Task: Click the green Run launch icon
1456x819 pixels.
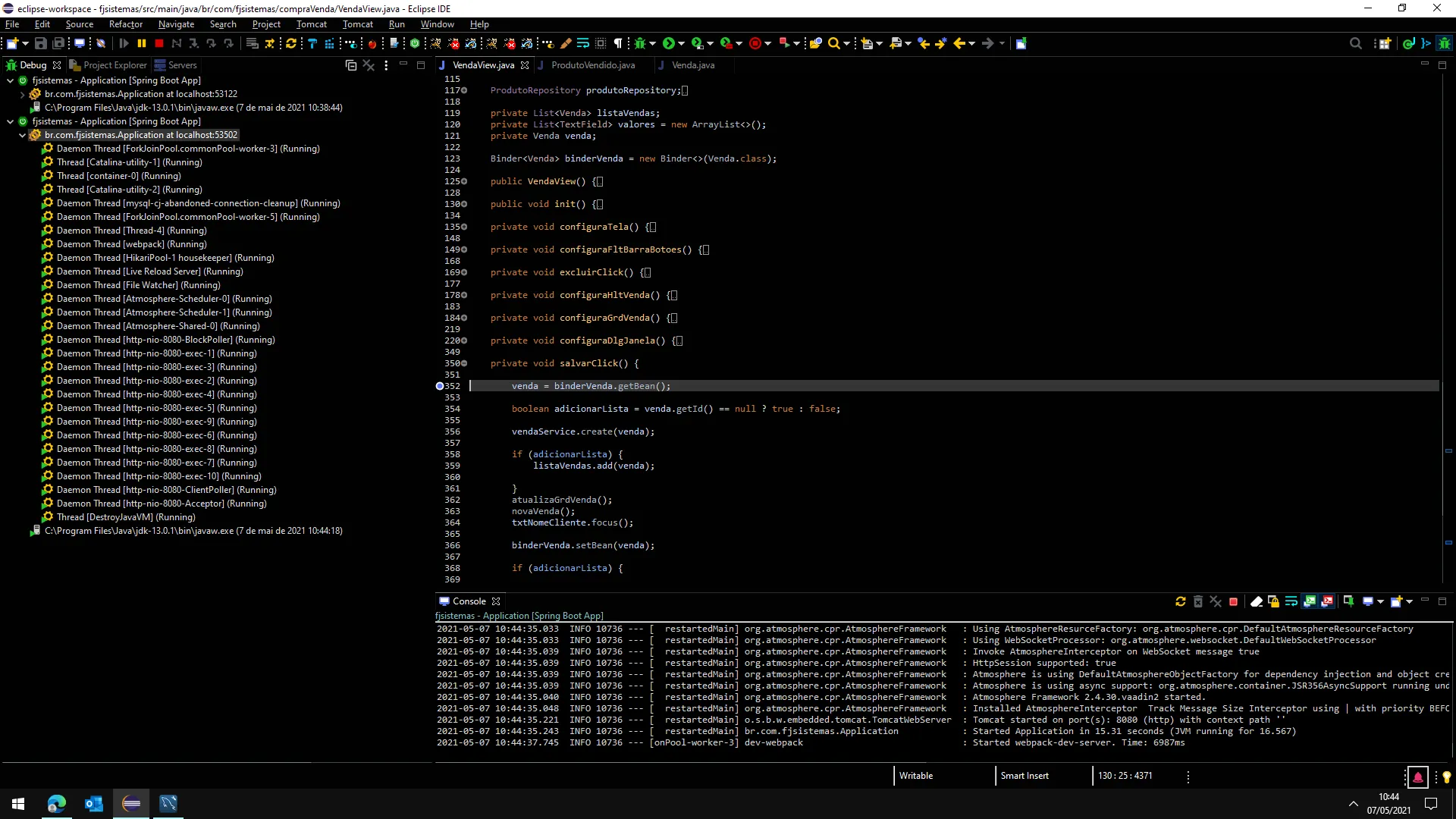Action: coord(668,44)
